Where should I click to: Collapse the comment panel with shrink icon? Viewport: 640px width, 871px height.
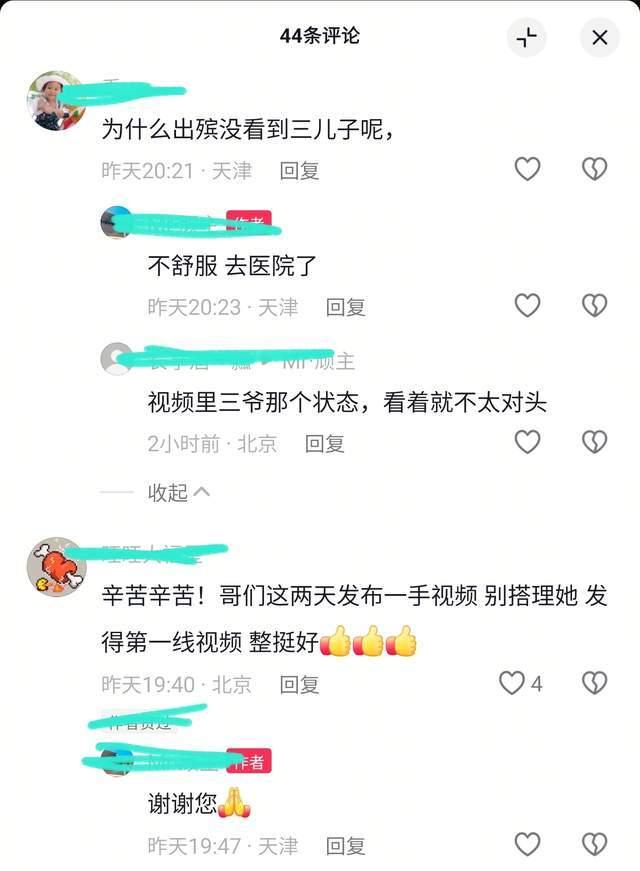(x=526, y=38)
